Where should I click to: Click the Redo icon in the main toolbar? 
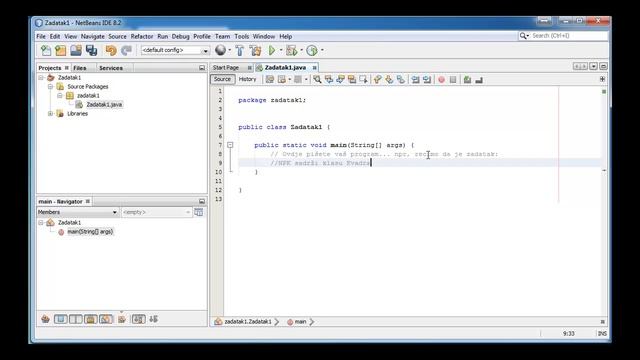[127, 50]
